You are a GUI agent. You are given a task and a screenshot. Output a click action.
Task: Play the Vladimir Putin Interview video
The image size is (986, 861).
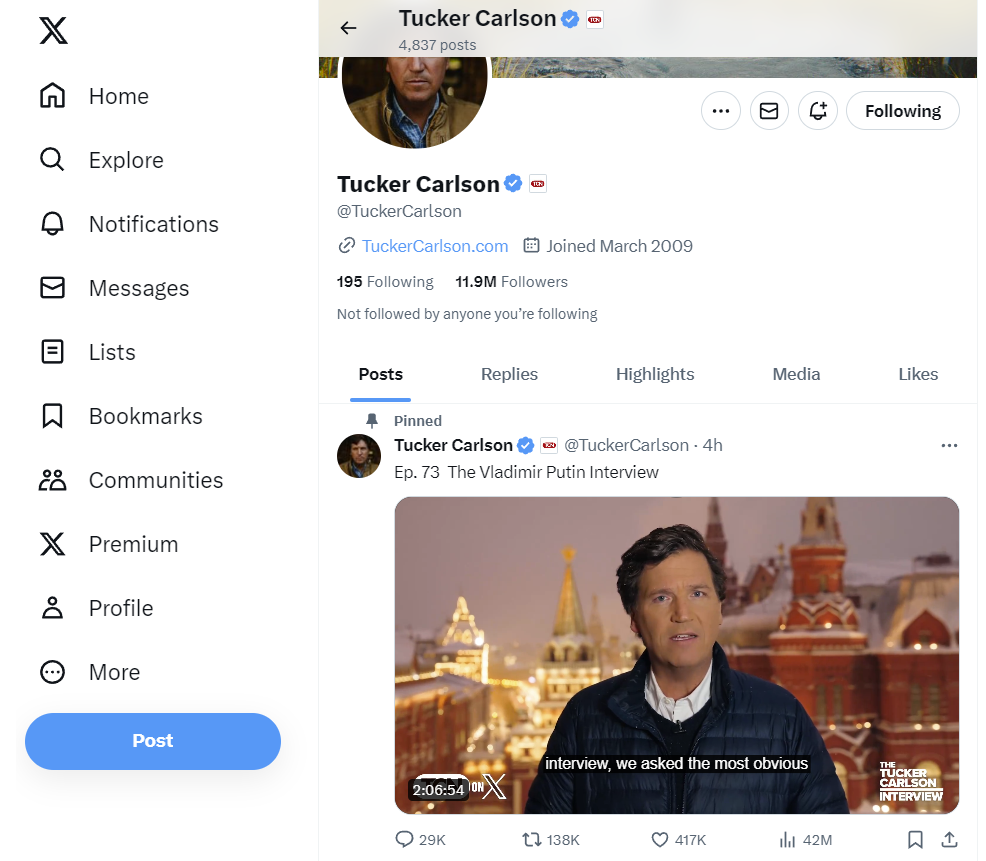(677, 655)
